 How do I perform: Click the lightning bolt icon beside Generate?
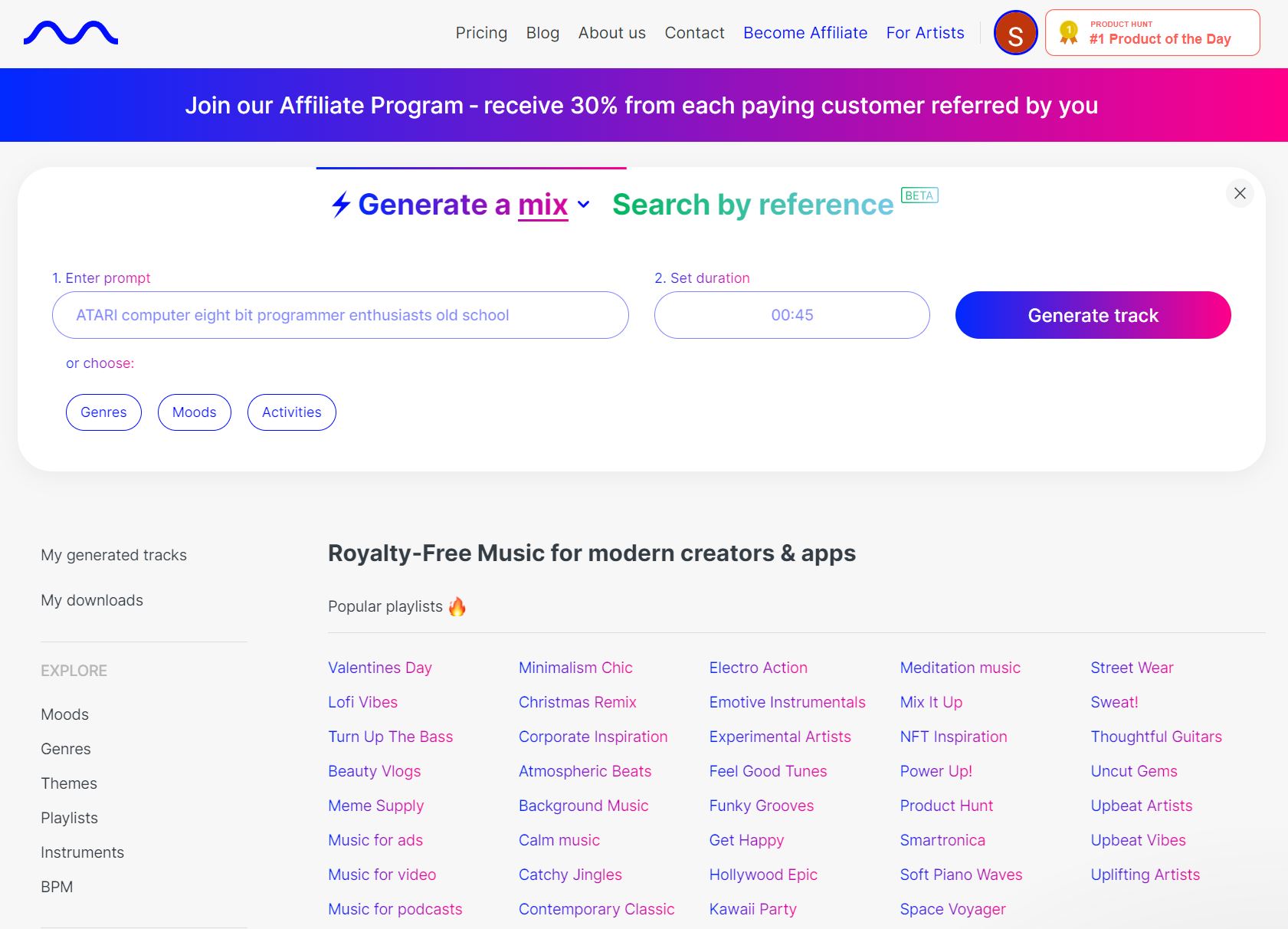coord(341,205)
